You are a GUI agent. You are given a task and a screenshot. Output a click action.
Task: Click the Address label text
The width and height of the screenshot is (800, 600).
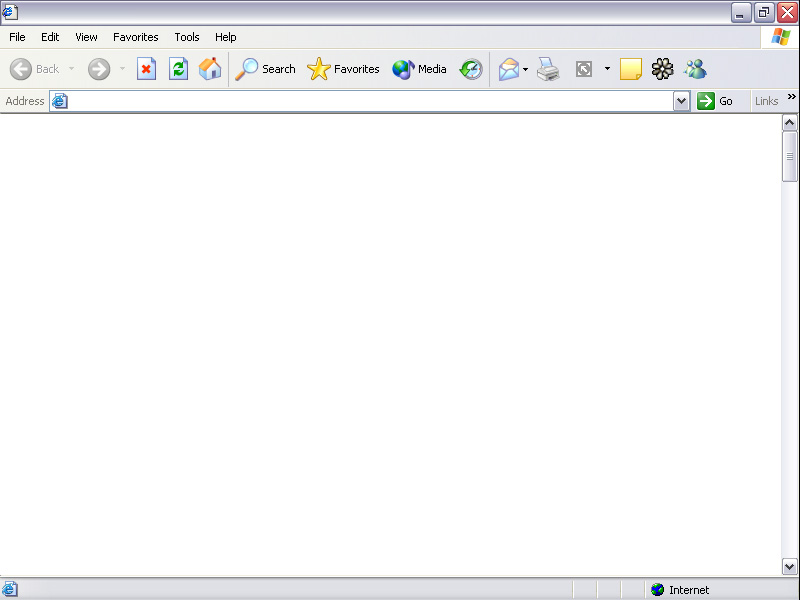24,101
